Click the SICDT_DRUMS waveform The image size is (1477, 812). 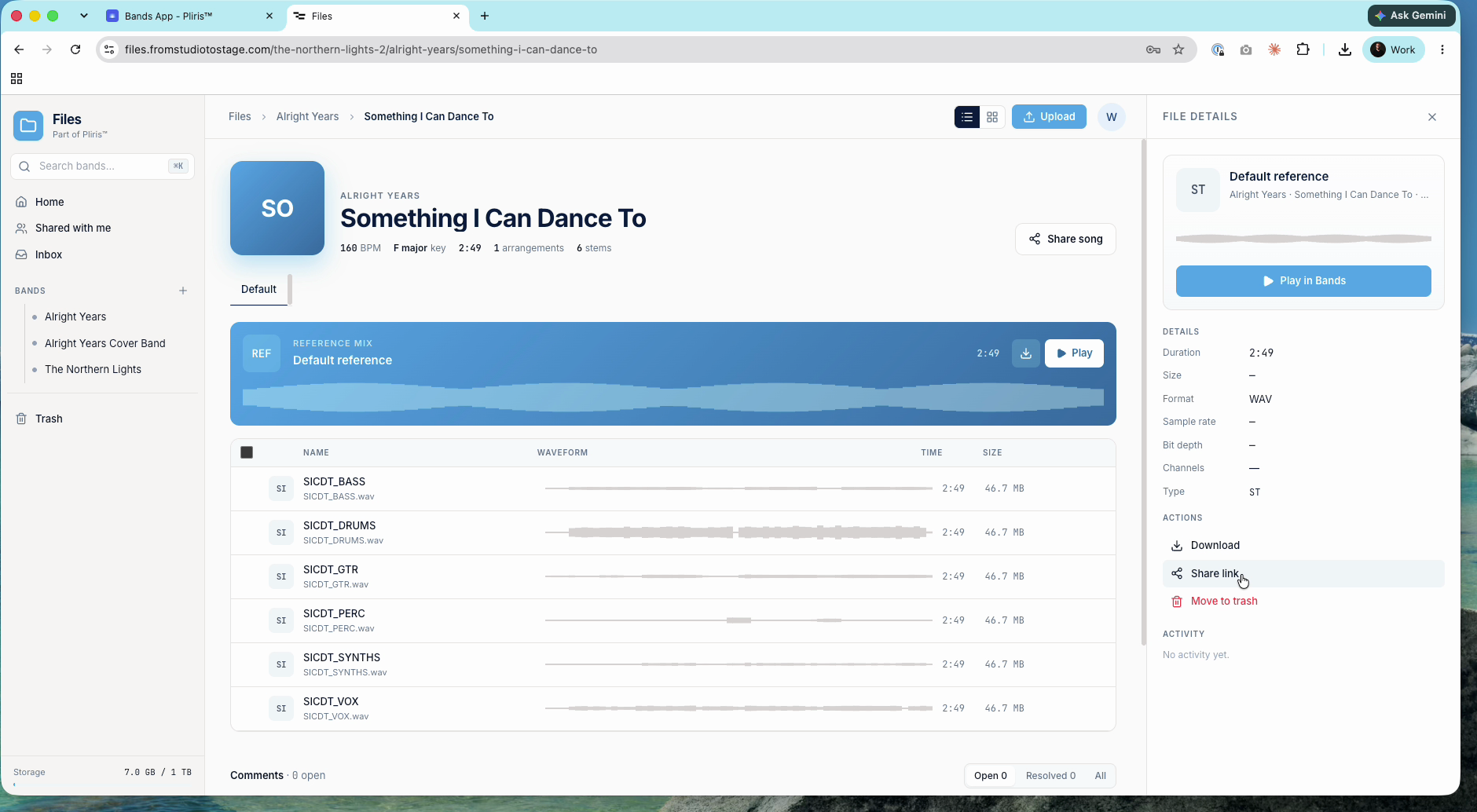[x=738, y=532]
